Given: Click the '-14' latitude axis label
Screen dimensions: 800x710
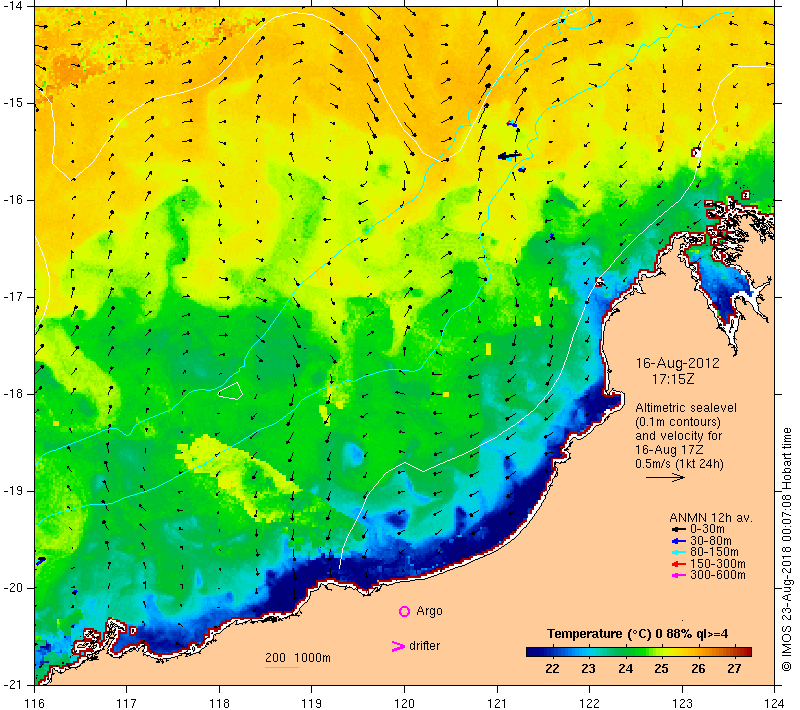Looking at the screenshot, I should coord(13,6).
